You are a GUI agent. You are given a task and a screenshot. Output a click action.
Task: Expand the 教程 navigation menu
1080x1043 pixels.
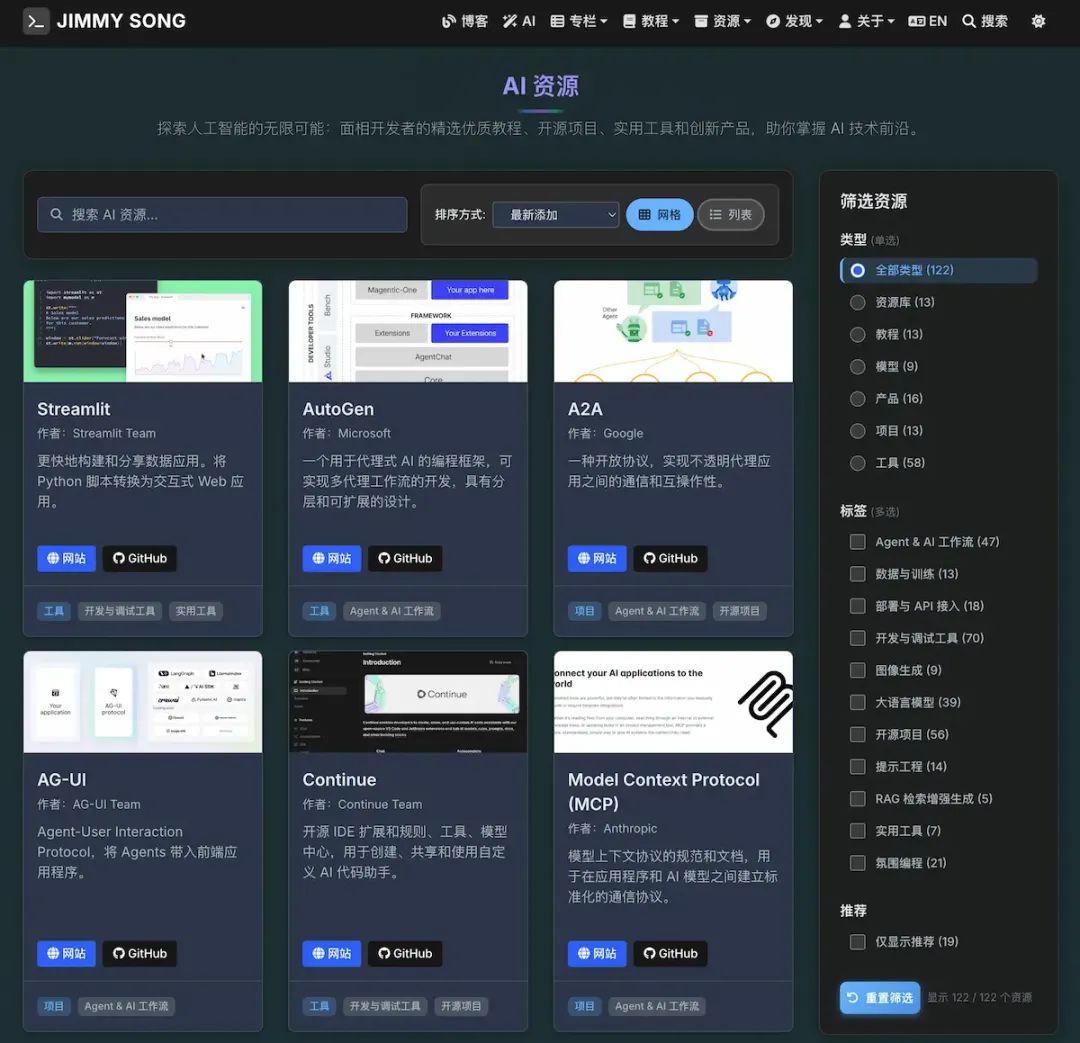(650, 21)
